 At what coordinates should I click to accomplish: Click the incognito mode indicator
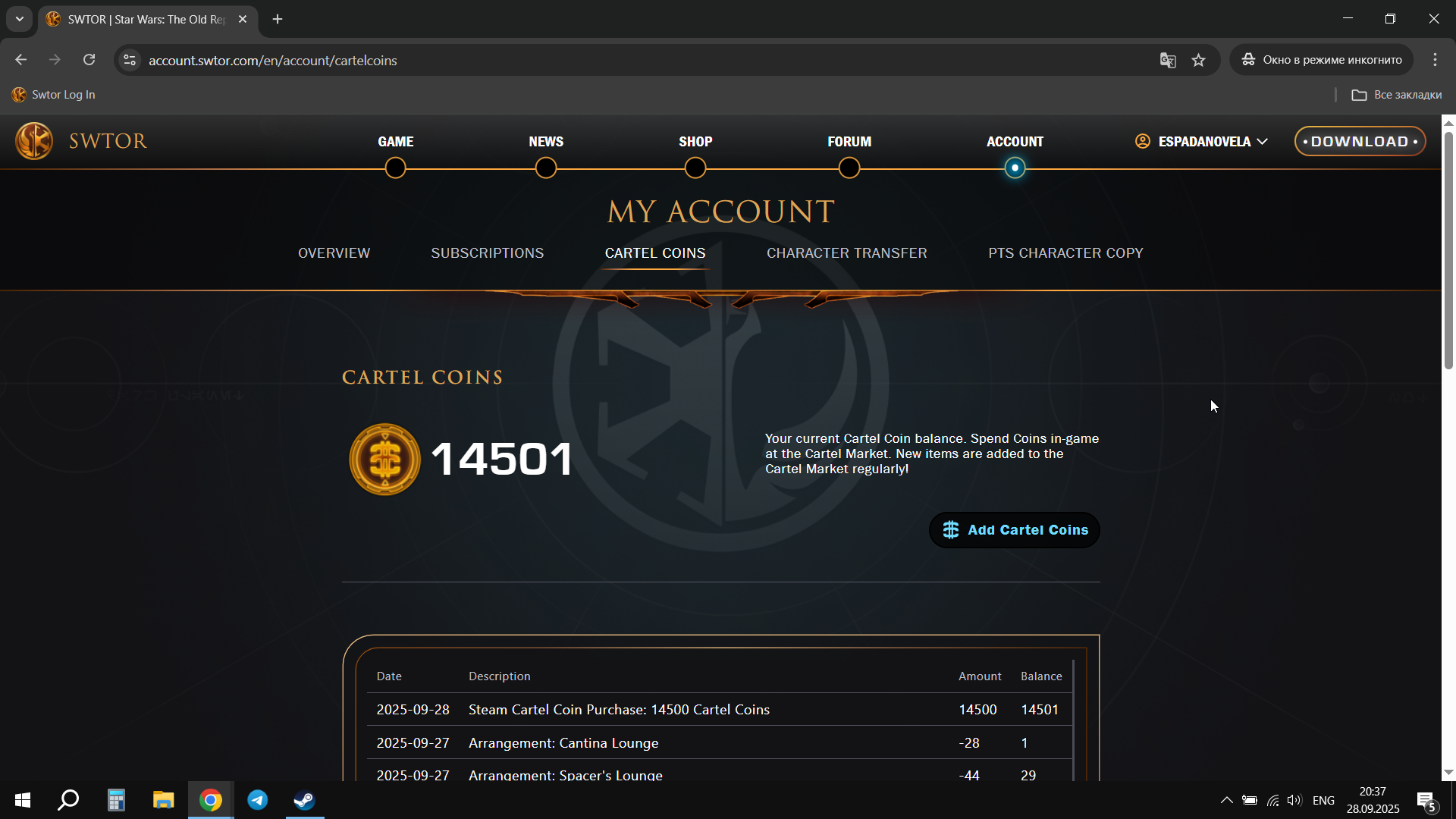click(x=1321, y=60)
